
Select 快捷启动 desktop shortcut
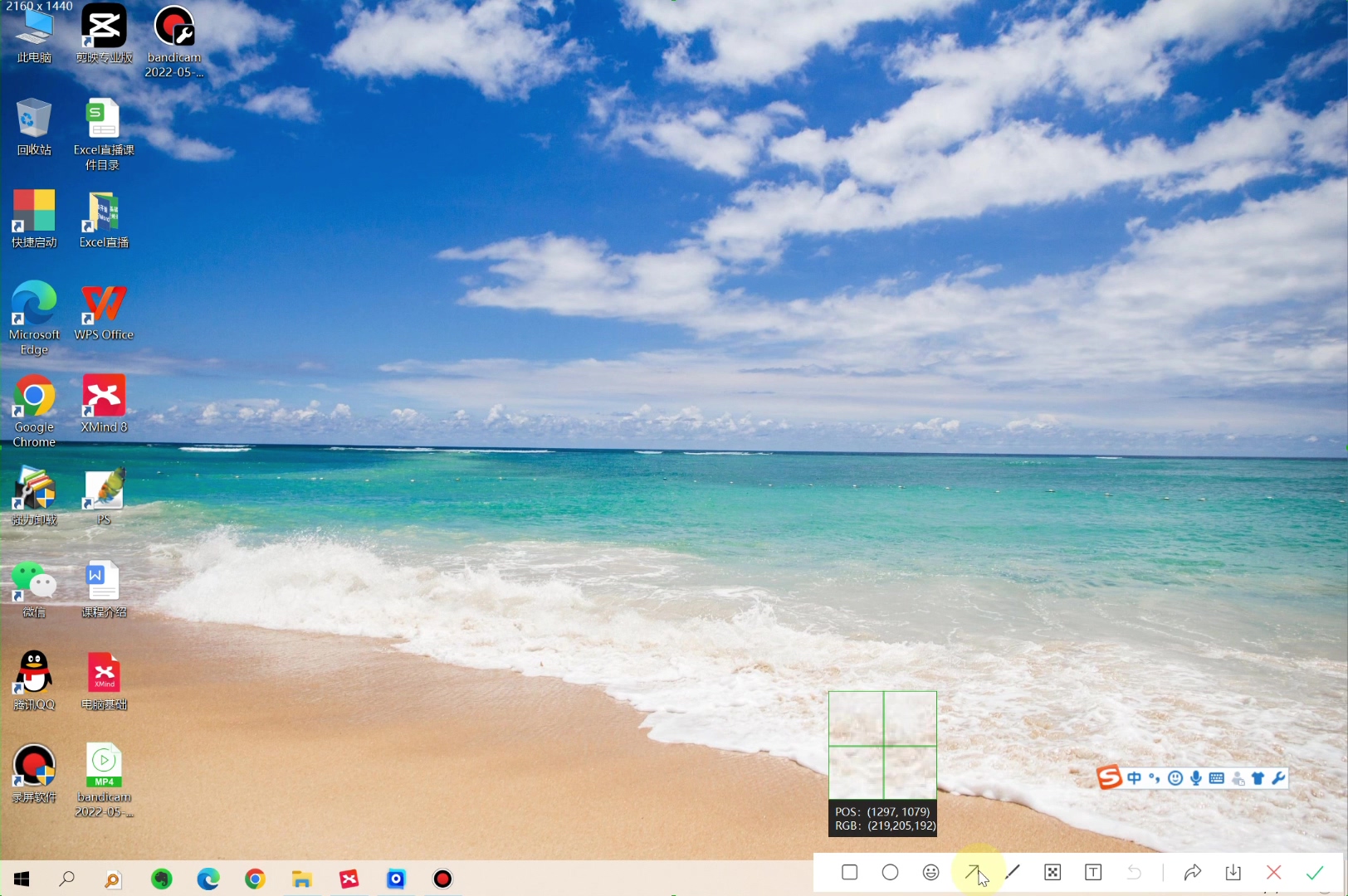[x=34, y=219]
